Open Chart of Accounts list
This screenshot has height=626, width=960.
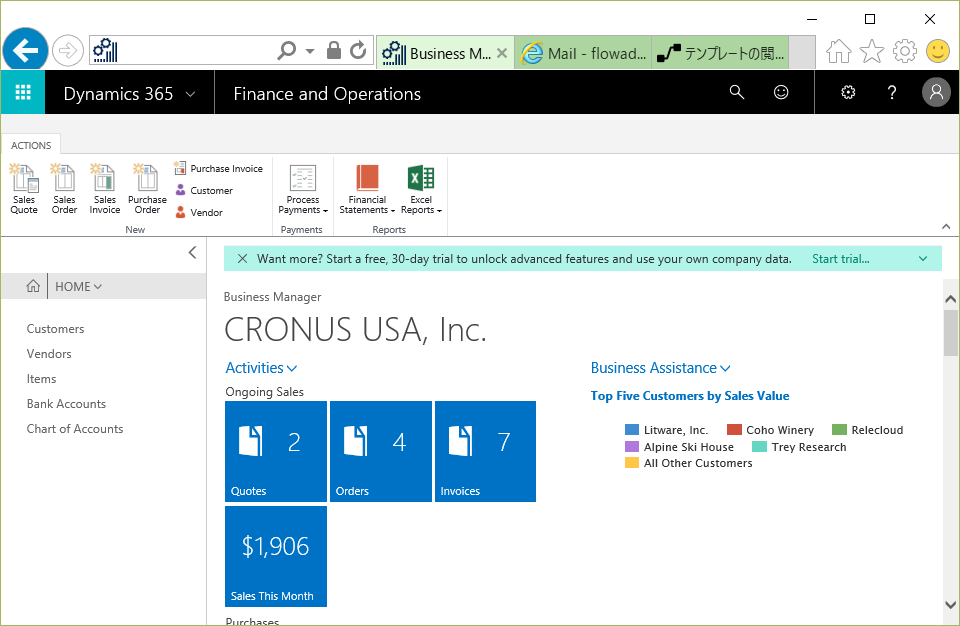(75, 429)
